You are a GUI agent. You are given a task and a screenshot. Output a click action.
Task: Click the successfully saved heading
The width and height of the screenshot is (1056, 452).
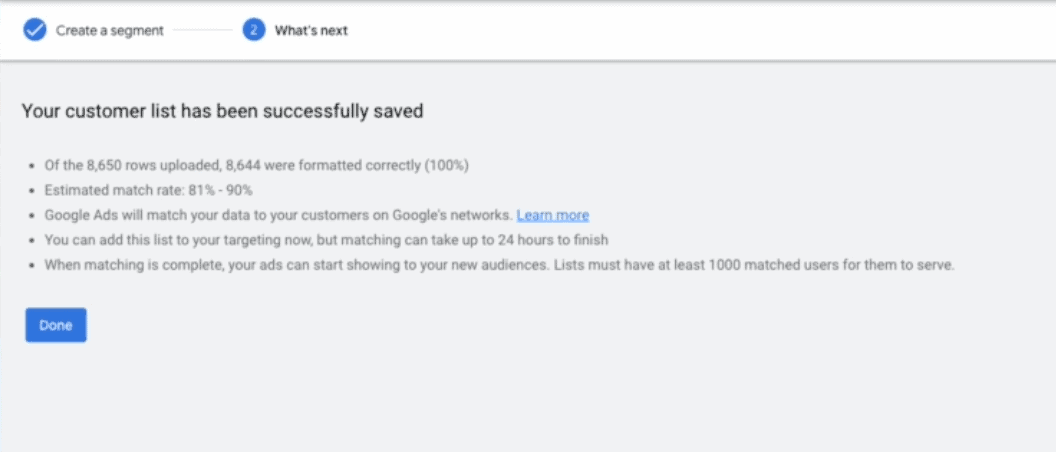[x=222, y=111]
